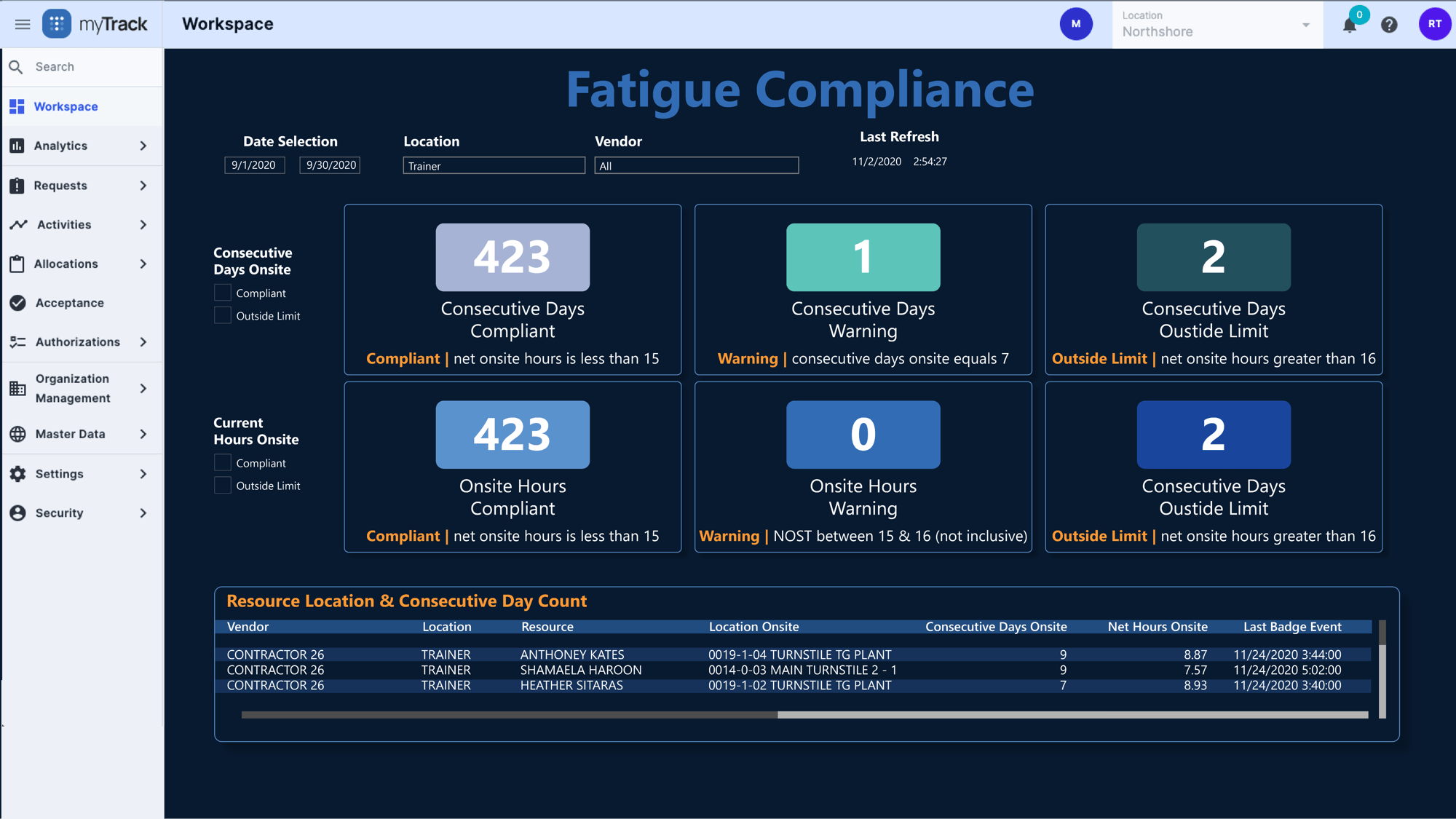Image resolution: width=1456 pixels, height=819 pixels.
Task: Select the Workspace menu item
Action: coord(82,106)
